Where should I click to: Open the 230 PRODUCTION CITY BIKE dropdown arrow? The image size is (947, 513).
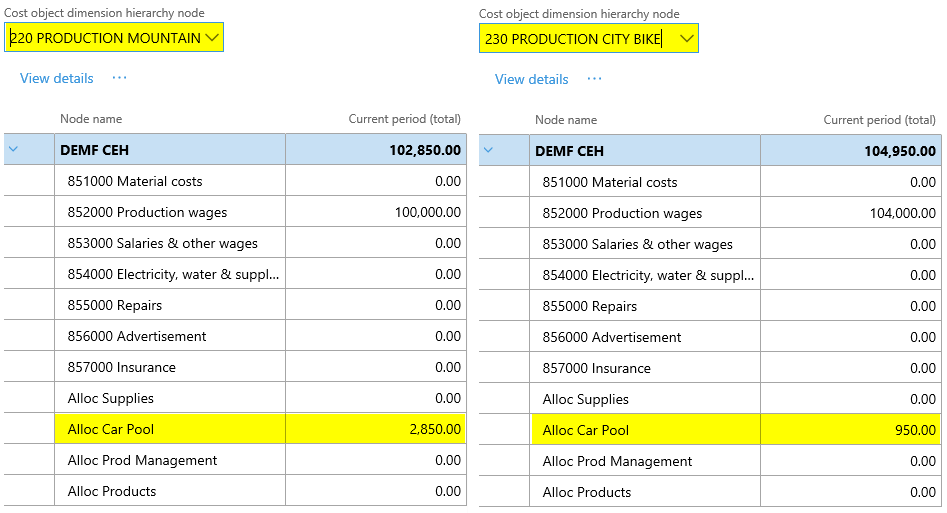[x=685, y=39]
